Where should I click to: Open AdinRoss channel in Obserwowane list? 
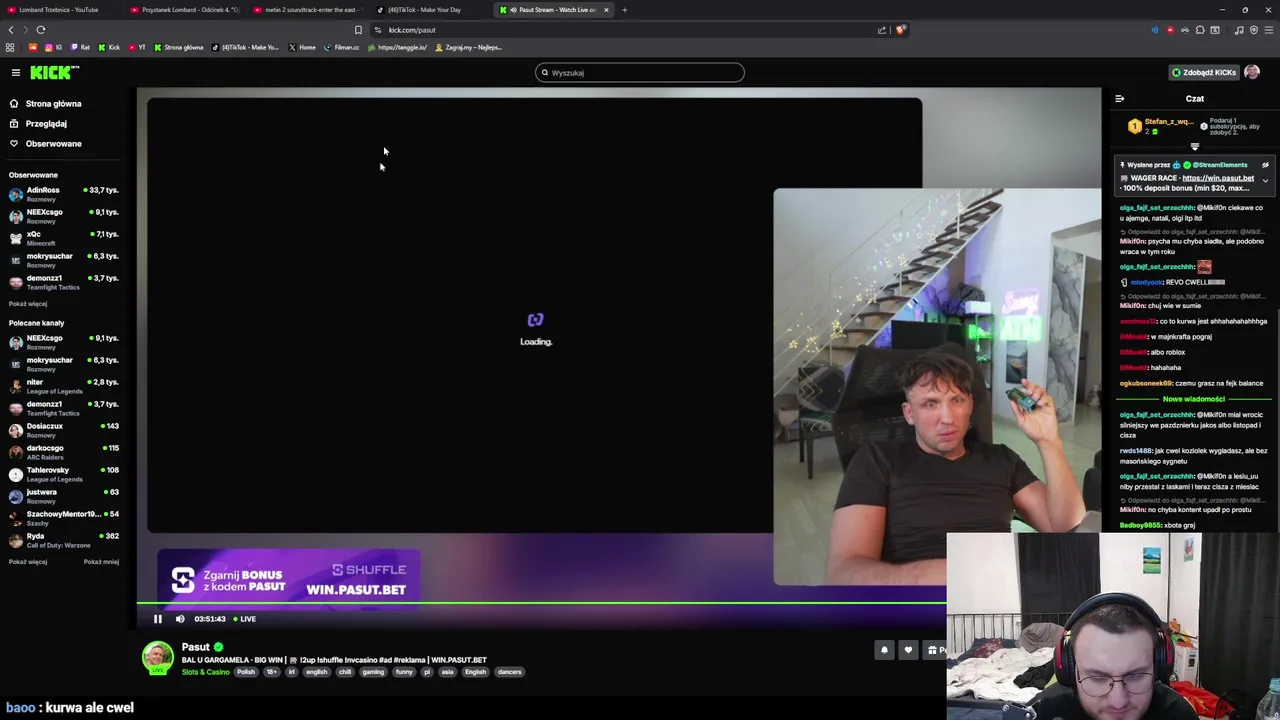click(x=64, y=194)
